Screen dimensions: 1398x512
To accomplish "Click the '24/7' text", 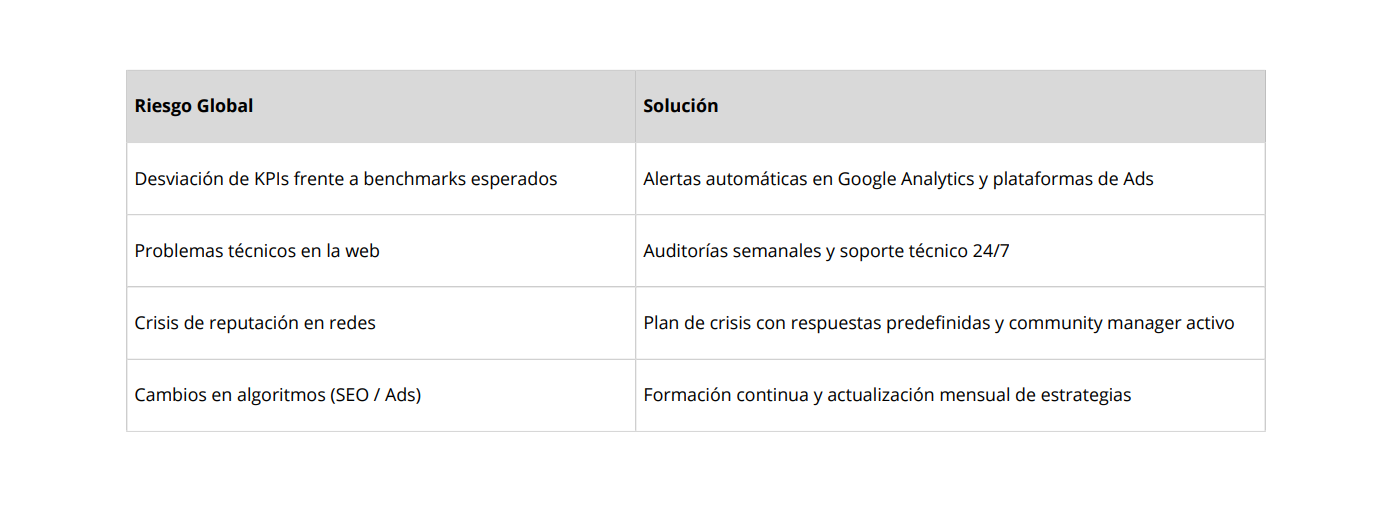I will click(990, 251).
